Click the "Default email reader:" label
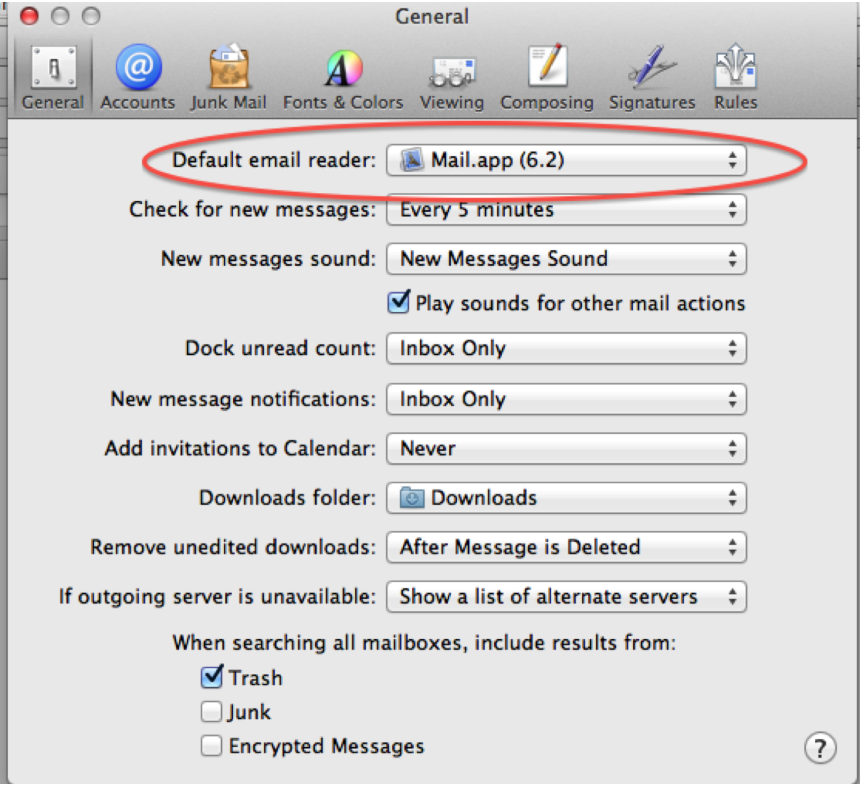This screenshot has width=864, height=788. coord(274,160)
